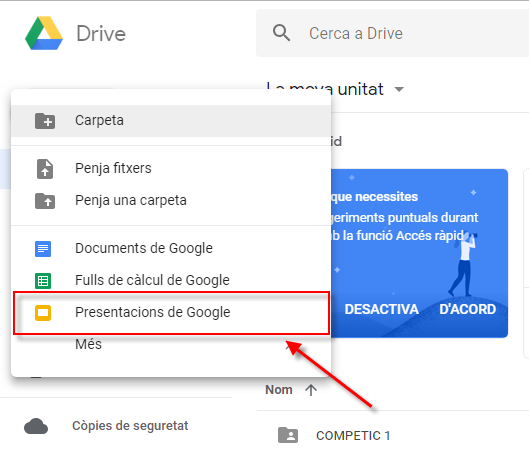529x454 pixels.
Task: Click the DESACTIVA button on the blue card
Action: [382, 309]
